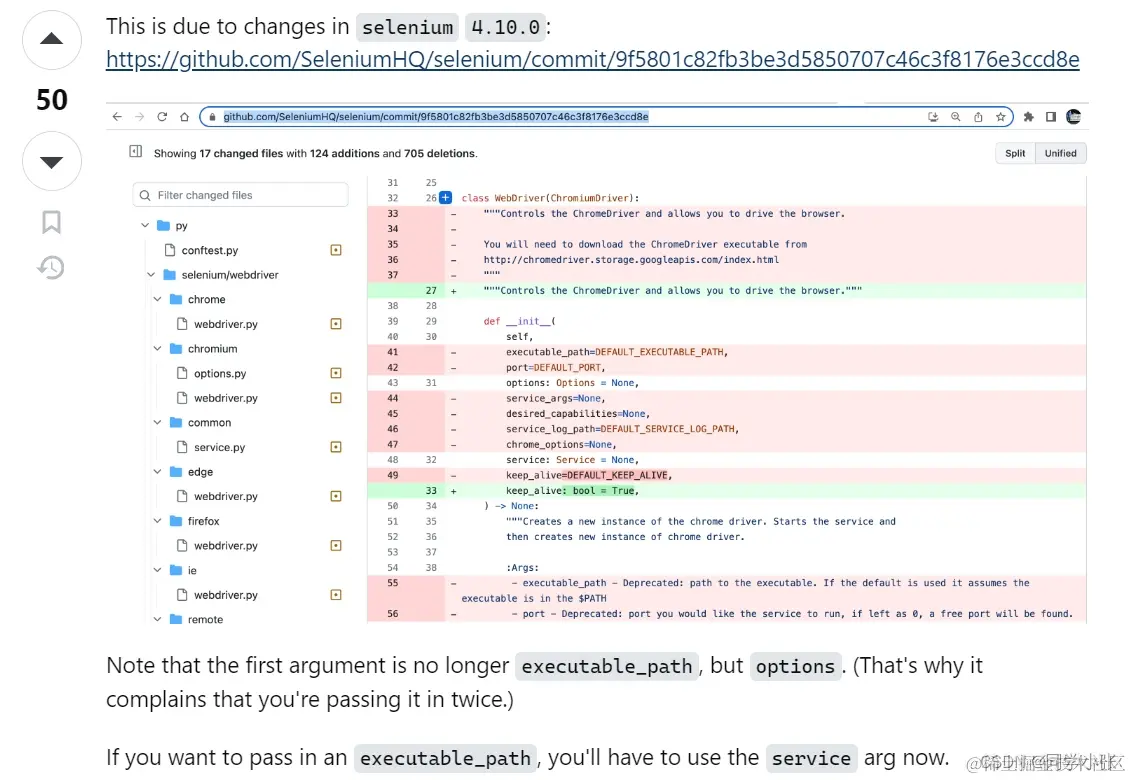Collapse the firefox folder
This screenshot has height=780, width=1132.
pyautogui.click(x=157, y=521)
